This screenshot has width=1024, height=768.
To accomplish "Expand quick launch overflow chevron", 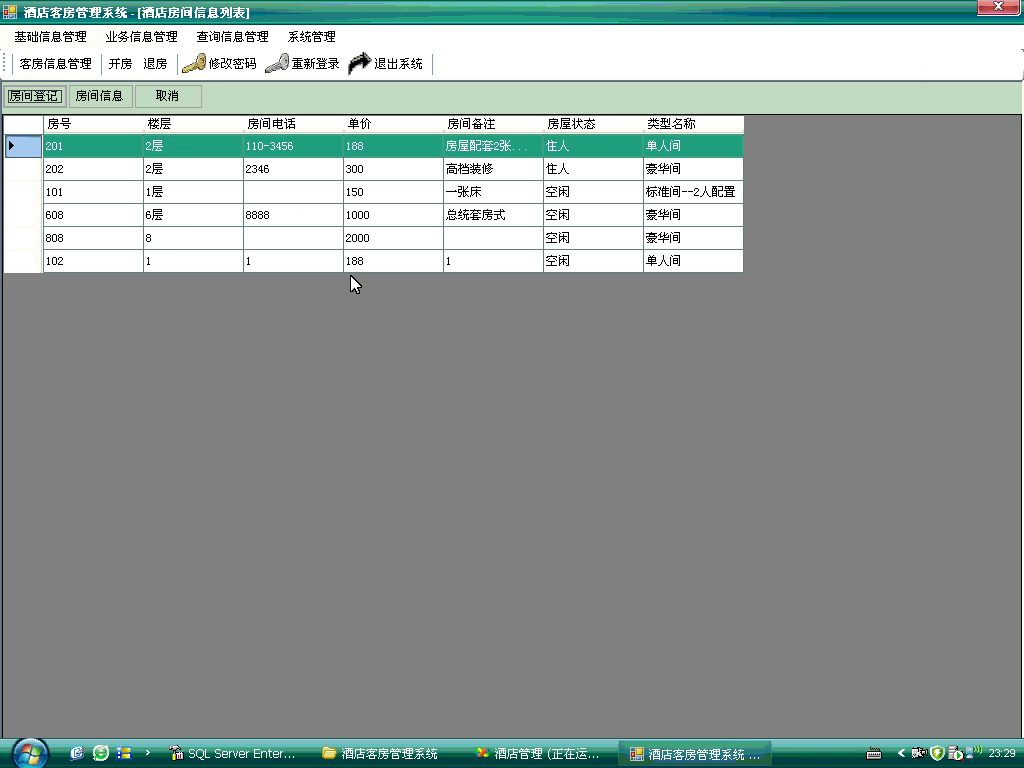I will pos(148,752).
